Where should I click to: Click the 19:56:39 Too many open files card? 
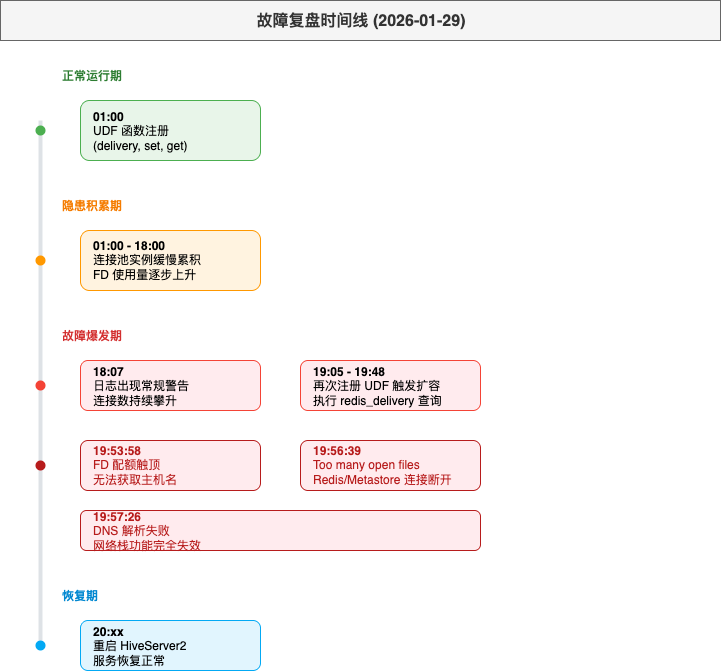390,465
